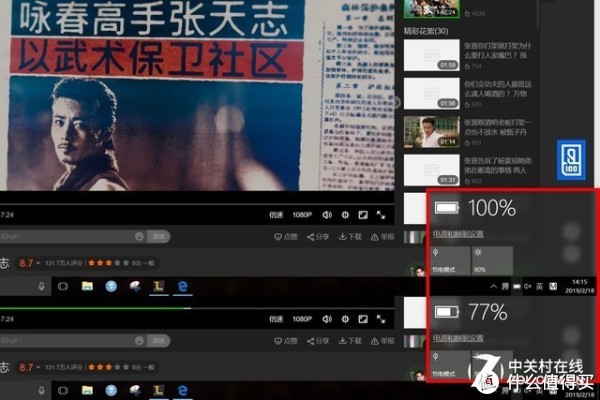
Task: Select the 精彩花絮(30) section heading
Action: pos(426,31)
